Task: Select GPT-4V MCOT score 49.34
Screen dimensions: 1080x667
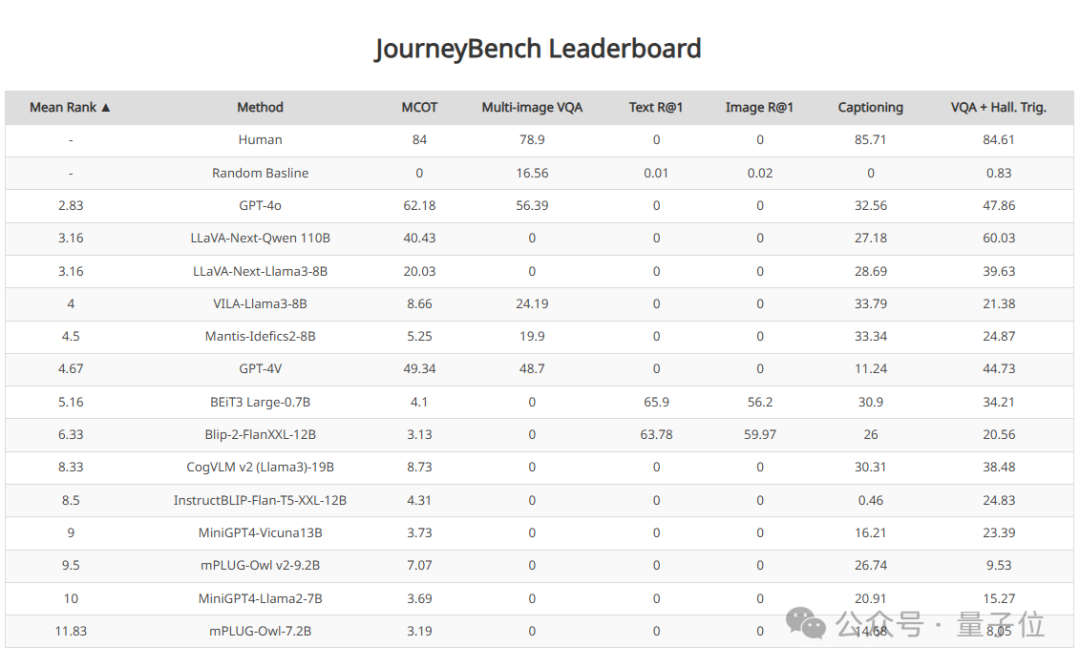Action: click(419, 369)
